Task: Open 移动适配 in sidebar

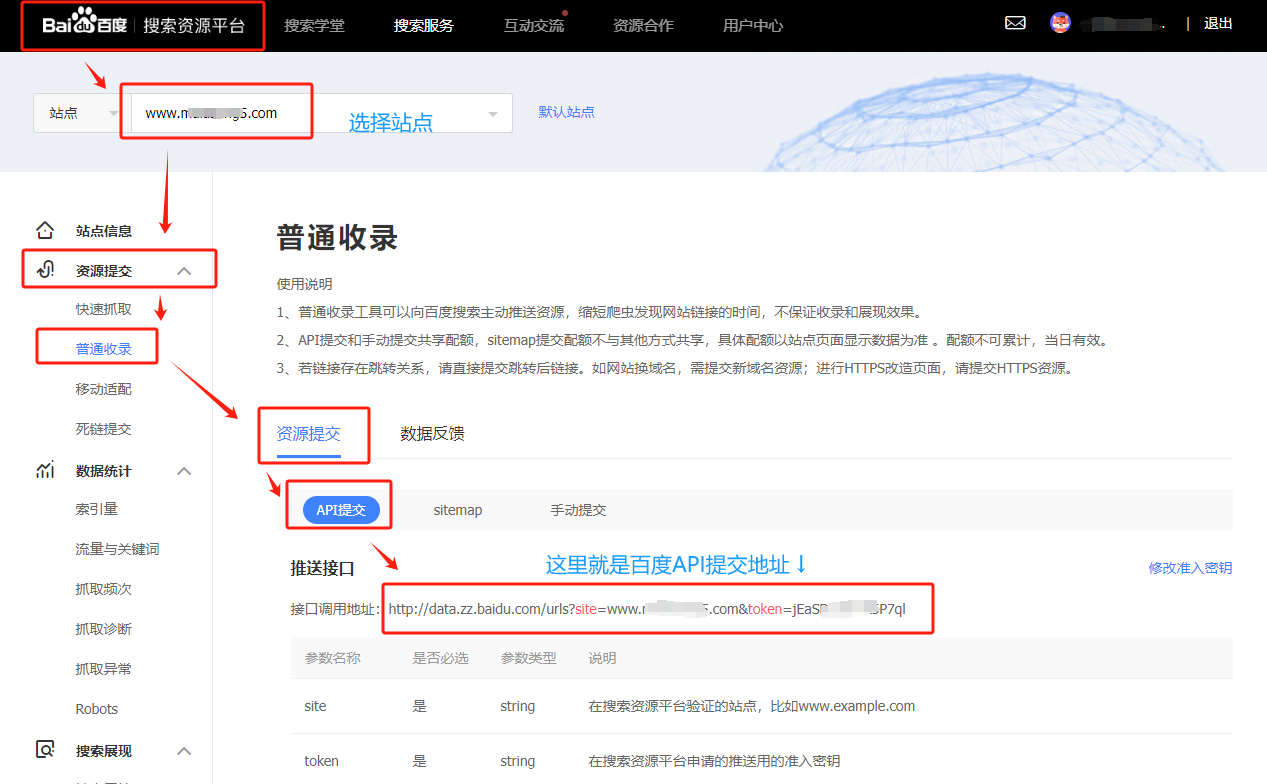Action: click(x=104, y=389)
